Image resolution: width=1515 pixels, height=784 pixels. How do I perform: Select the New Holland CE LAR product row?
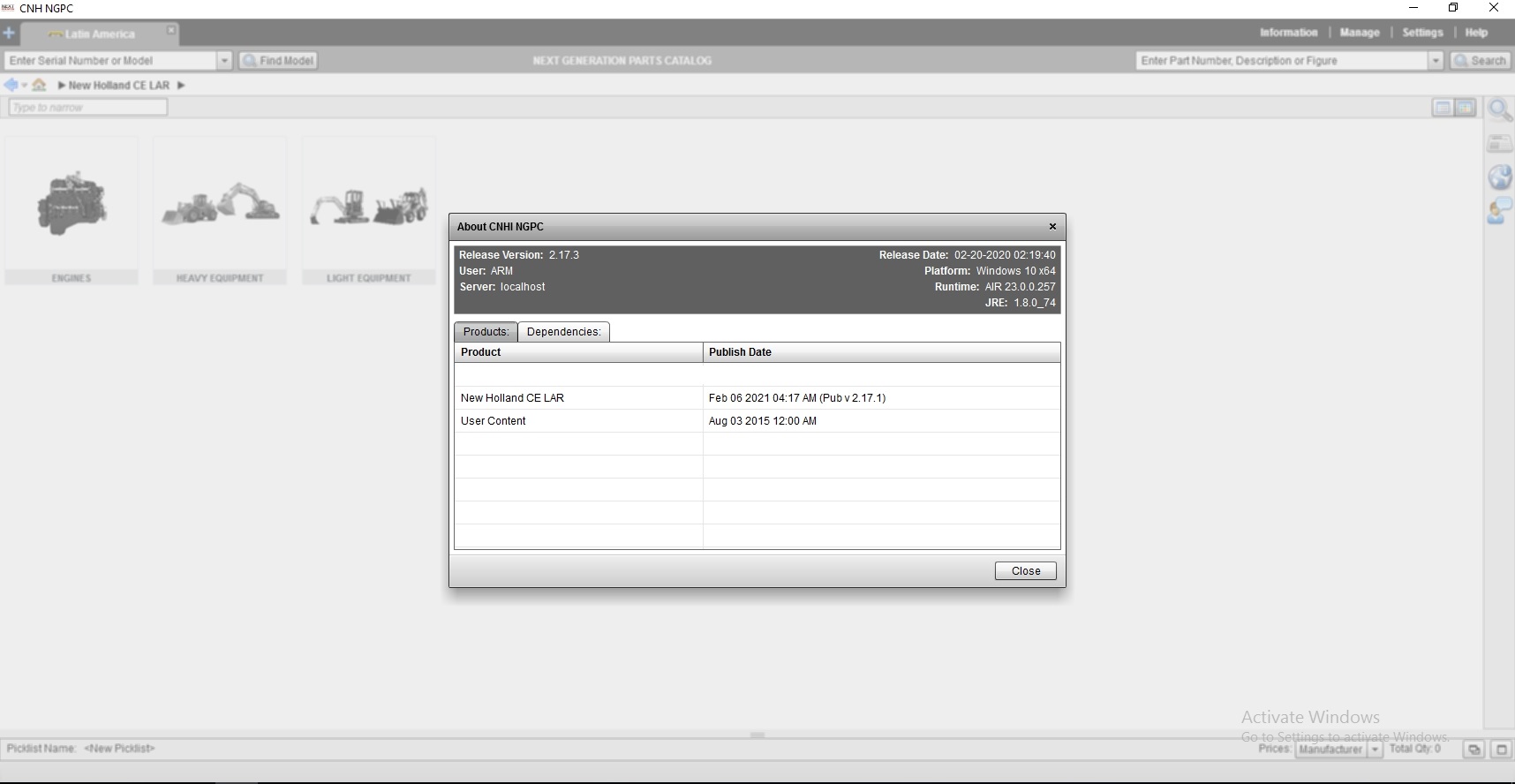click(757, 398)
